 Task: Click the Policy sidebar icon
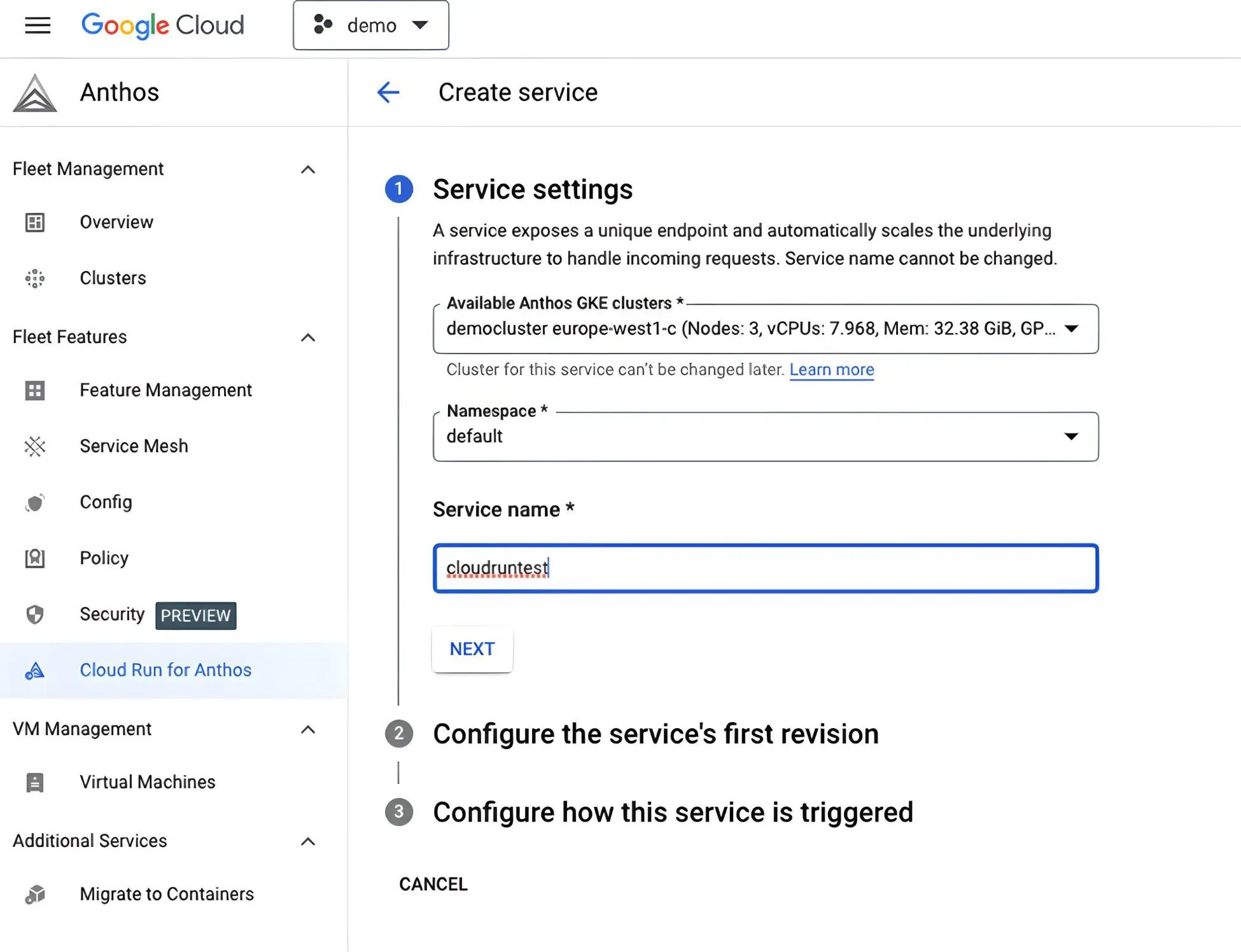pyautogui.click(x=35, y=559)
